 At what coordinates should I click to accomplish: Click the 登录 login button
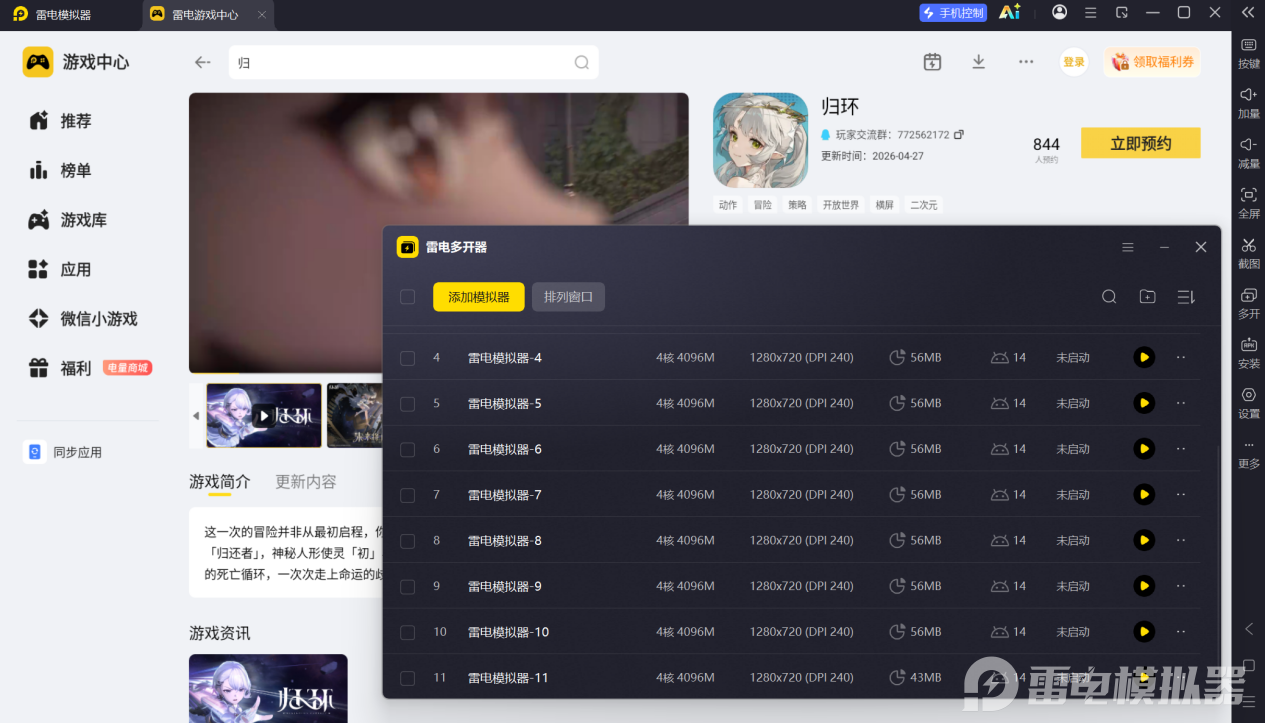tap(1074, 62)
